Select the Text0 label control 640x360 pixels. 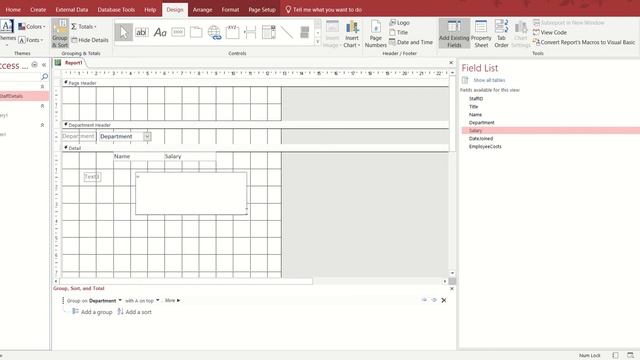(x=92, y=177)
